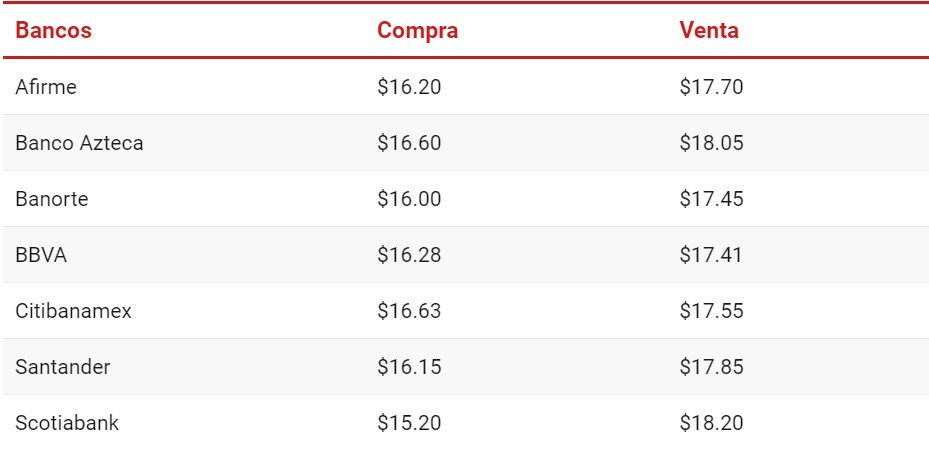Select Scotiabank purchase price $15.20
Screen dimensions: 929x468
[409, 423]
